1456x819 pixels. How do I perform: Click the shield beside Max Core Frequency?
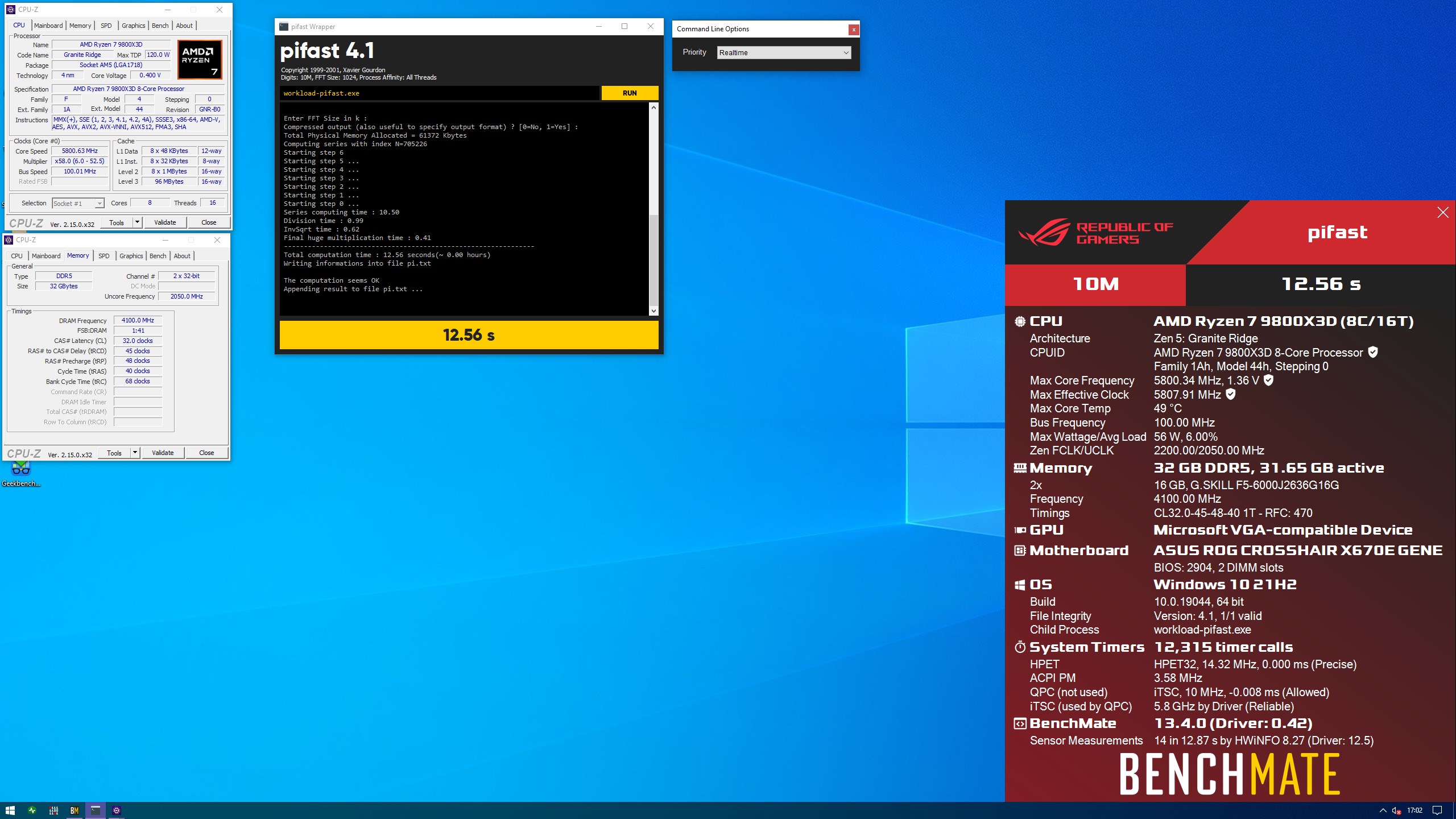pos(1268,380)
